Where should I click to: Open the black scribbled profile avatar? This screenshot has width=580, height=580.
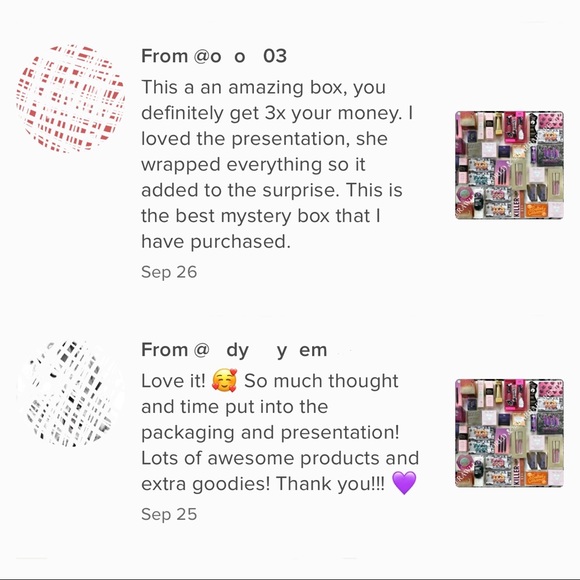(x=70, y=393)
